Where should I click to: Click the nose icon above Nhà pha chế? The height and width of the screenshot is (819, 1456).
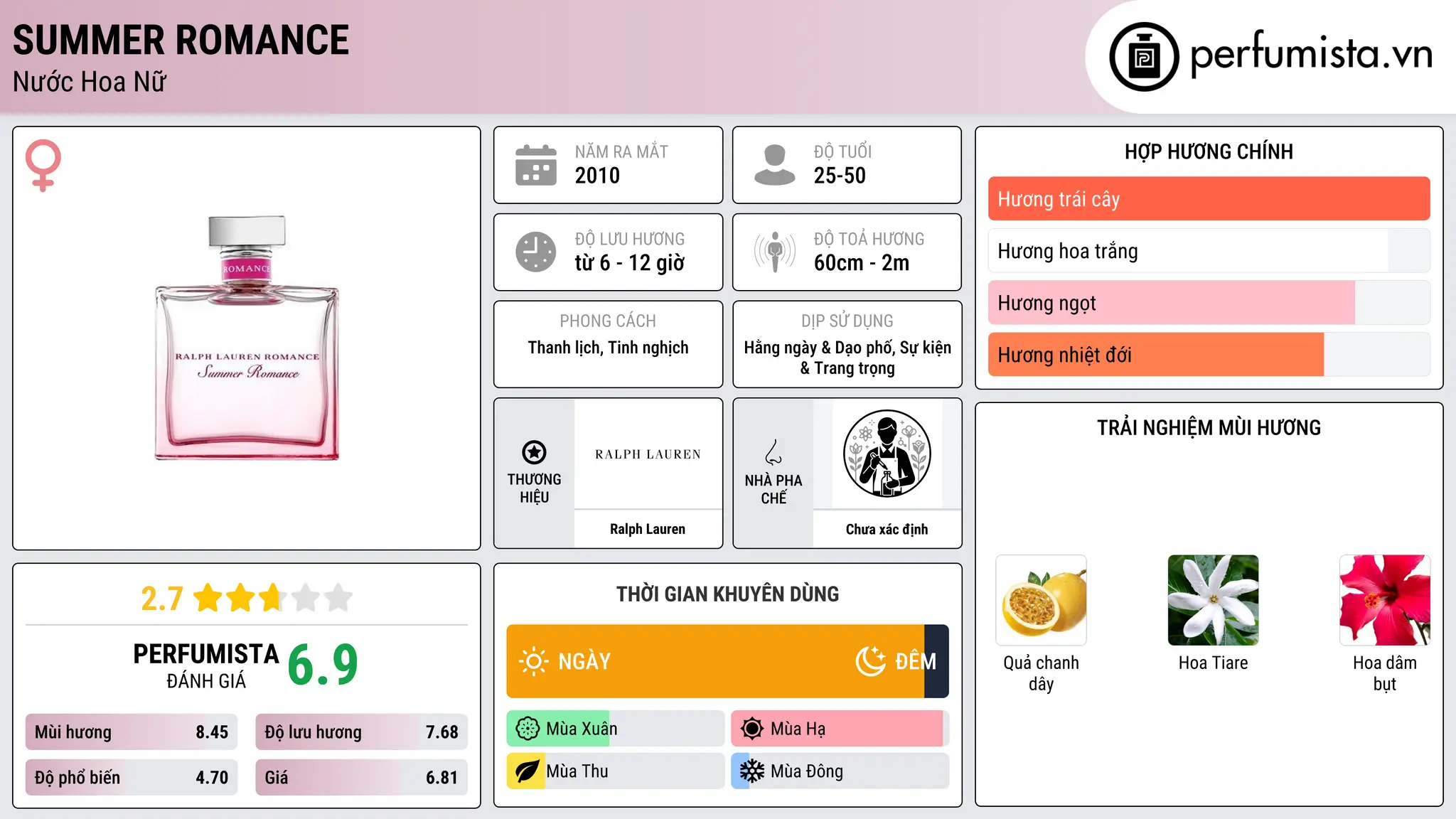coord(773,452)
